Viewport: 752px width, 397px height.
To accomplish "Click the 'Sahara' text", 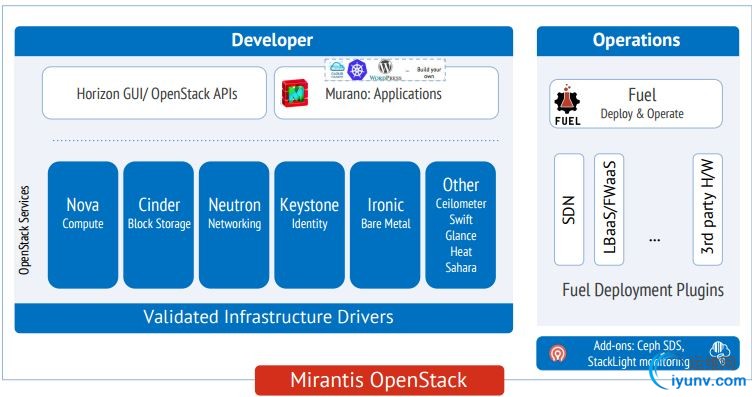I will (x=461, y=267).
